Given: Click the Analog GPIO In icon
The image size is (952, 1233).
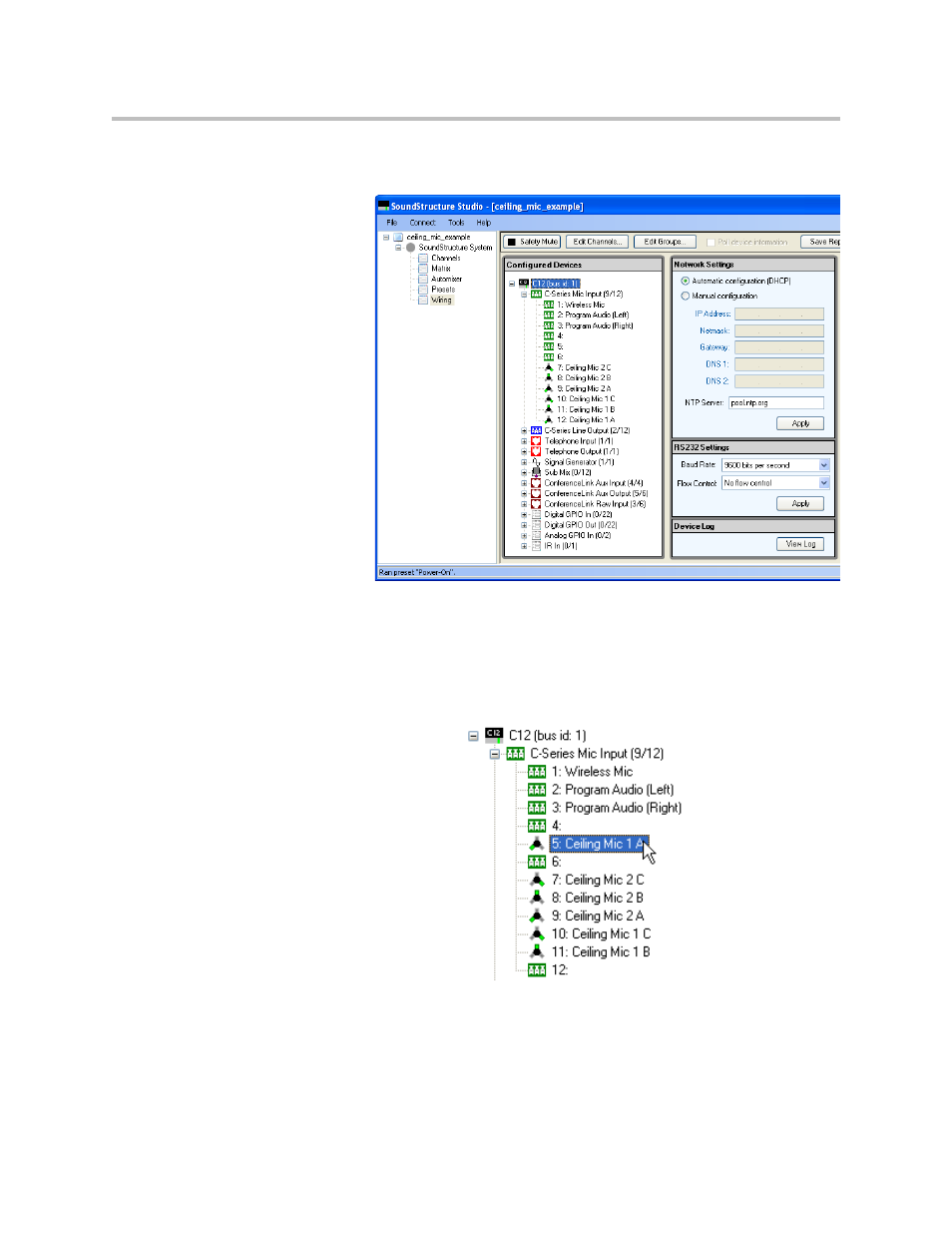Looking at the screenshot, I should 536,535.
